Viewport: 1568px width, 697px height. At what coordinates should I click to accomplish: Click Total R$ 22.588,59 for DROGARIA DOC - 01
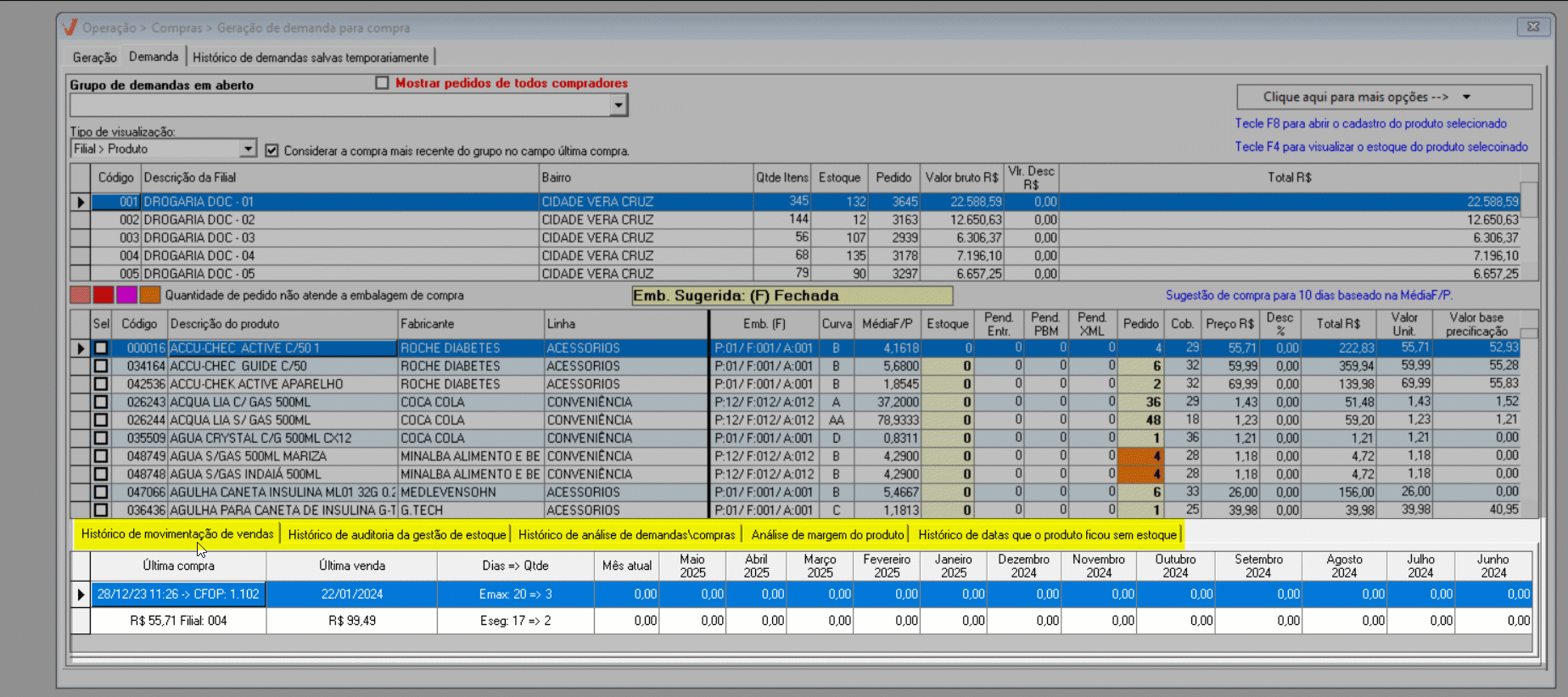[x=1290, y=202]
